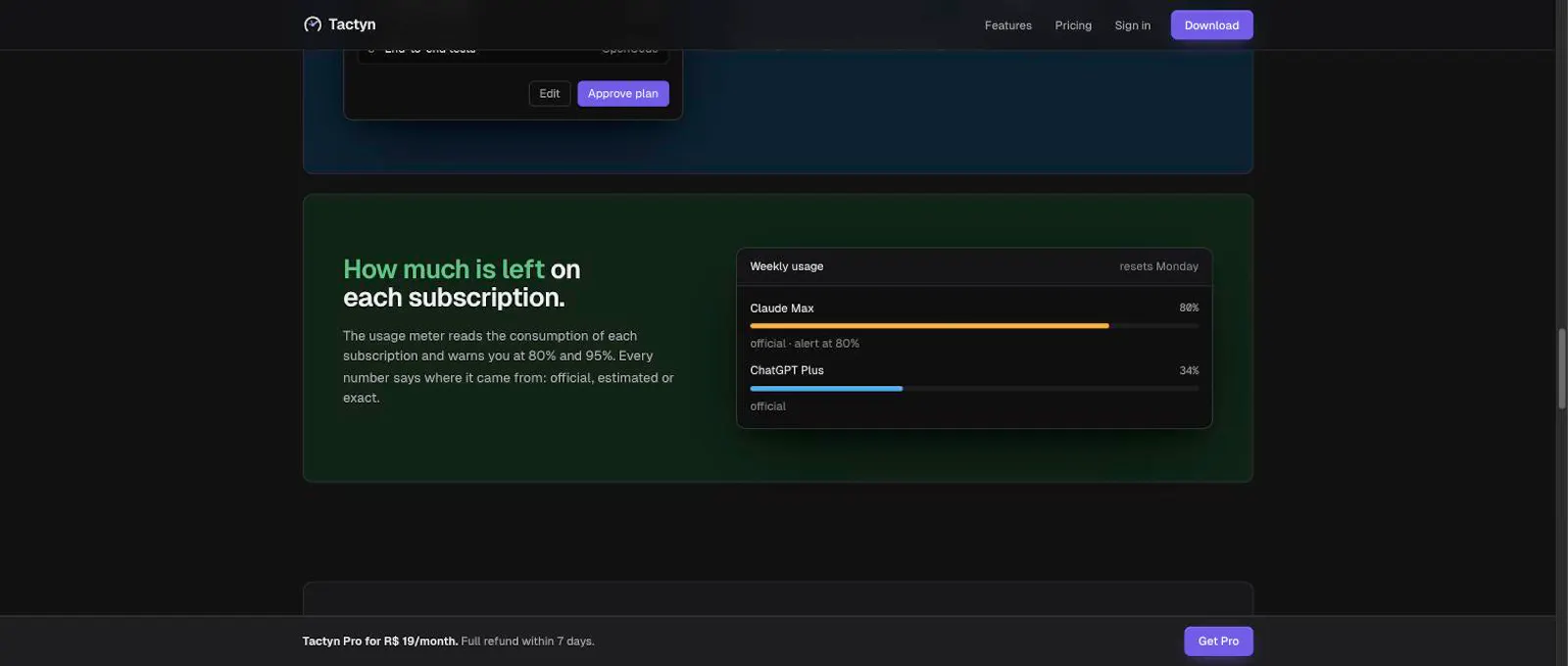Select 'official' note under ChatGPT Plus

click(x=767, y=406)
